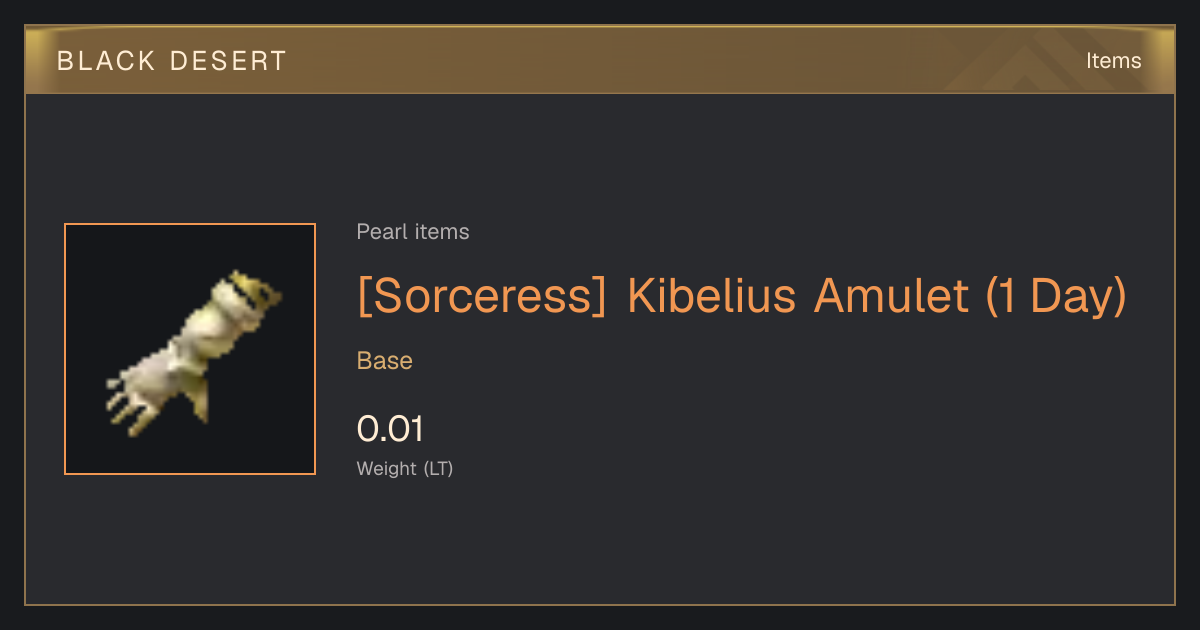Click the 0.01 weight value

(390, 429)
